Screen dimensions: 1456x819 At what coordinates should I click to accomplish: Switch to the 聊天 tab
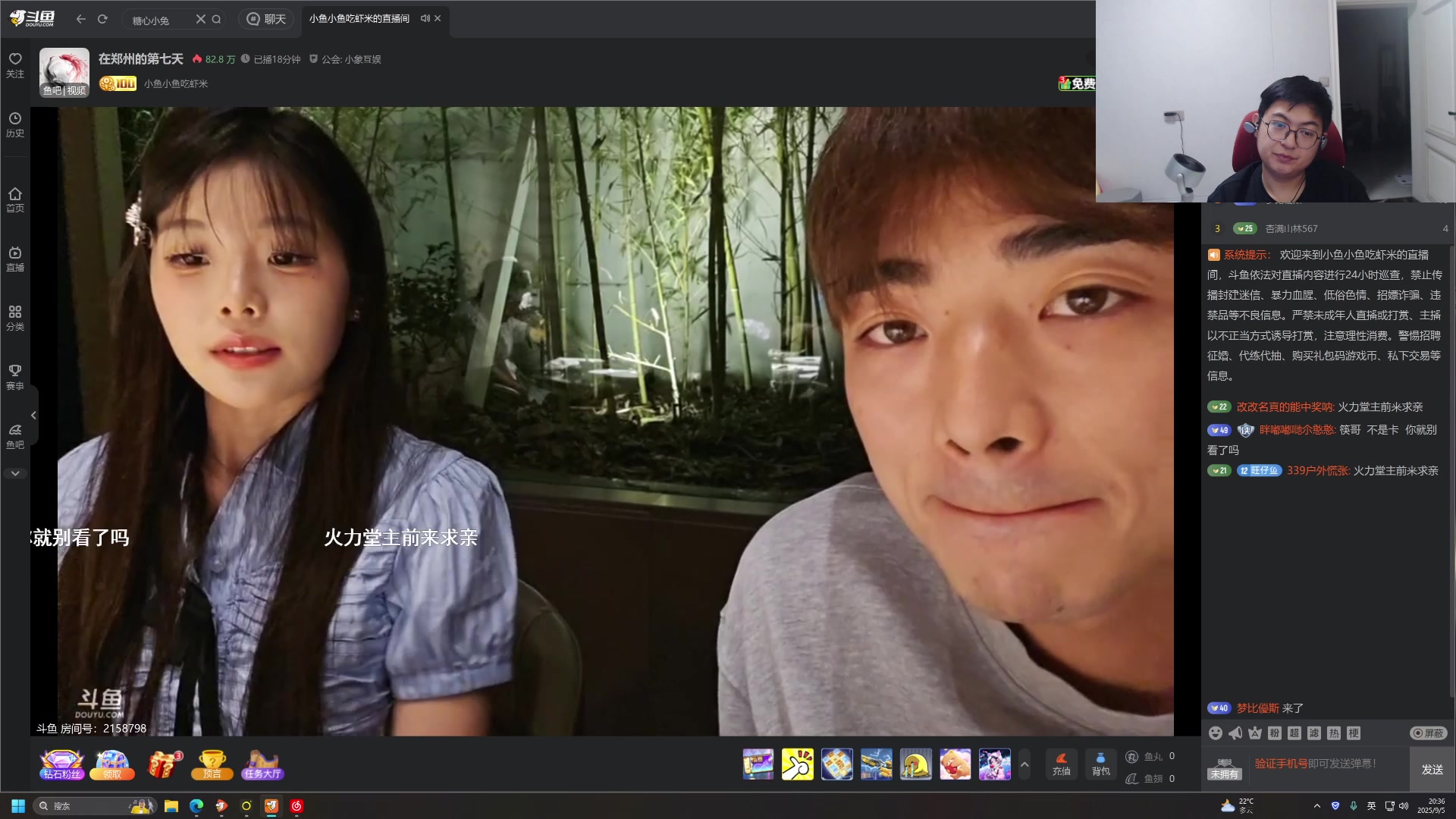coord(266,19)
